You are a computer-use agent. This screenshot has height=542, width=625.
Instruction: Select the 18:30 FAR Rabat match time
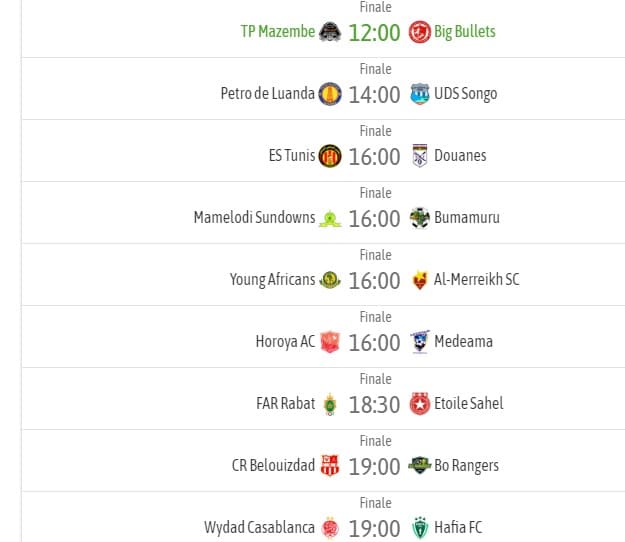(374, 405)
